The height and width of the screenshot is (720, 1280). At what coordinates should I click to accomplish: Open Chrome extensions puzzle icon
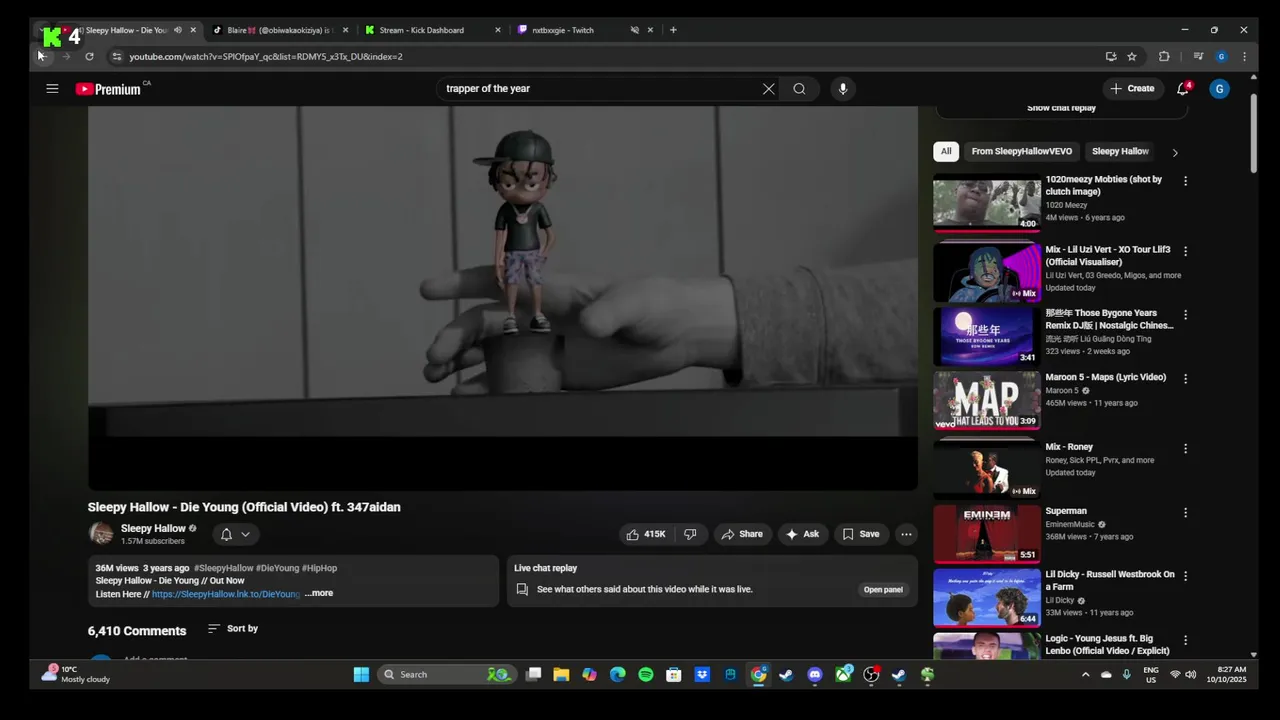coord(1164,57)
